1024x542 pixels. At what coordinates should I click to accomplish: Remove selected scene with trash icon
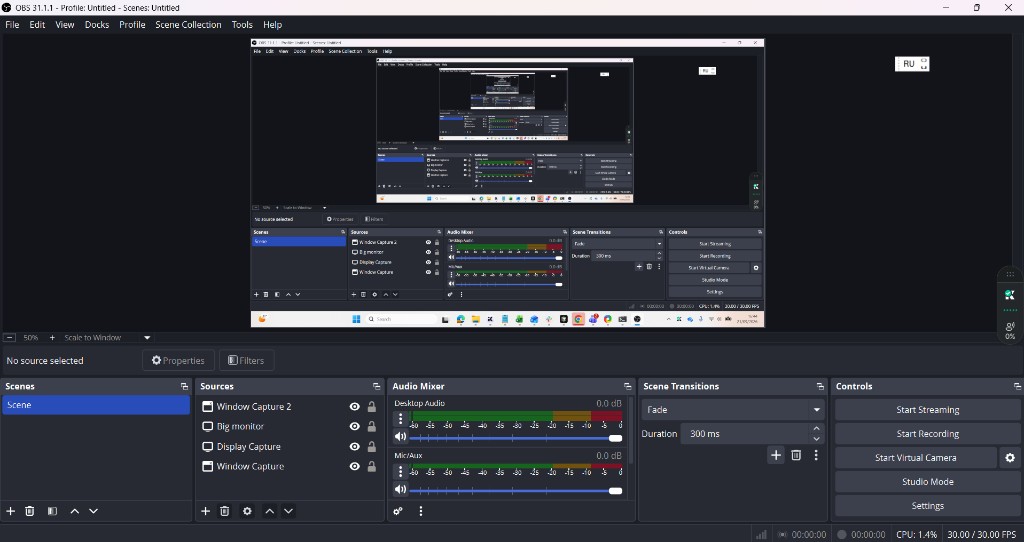pos(29,511)
